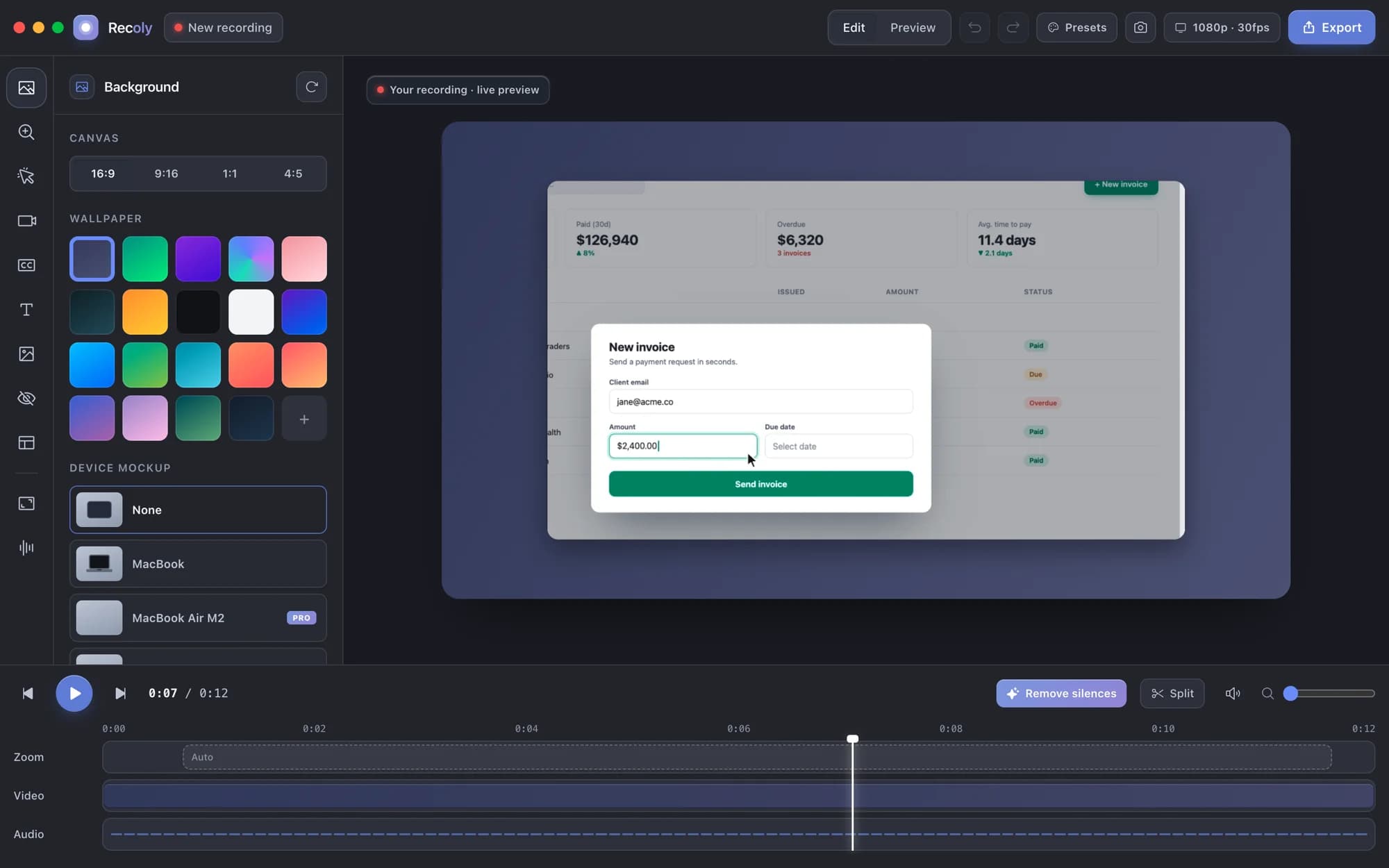Click the timeline zoom slider handle
The height and width of the screenshot is (868, 1389).
(x=1290, y=694)
